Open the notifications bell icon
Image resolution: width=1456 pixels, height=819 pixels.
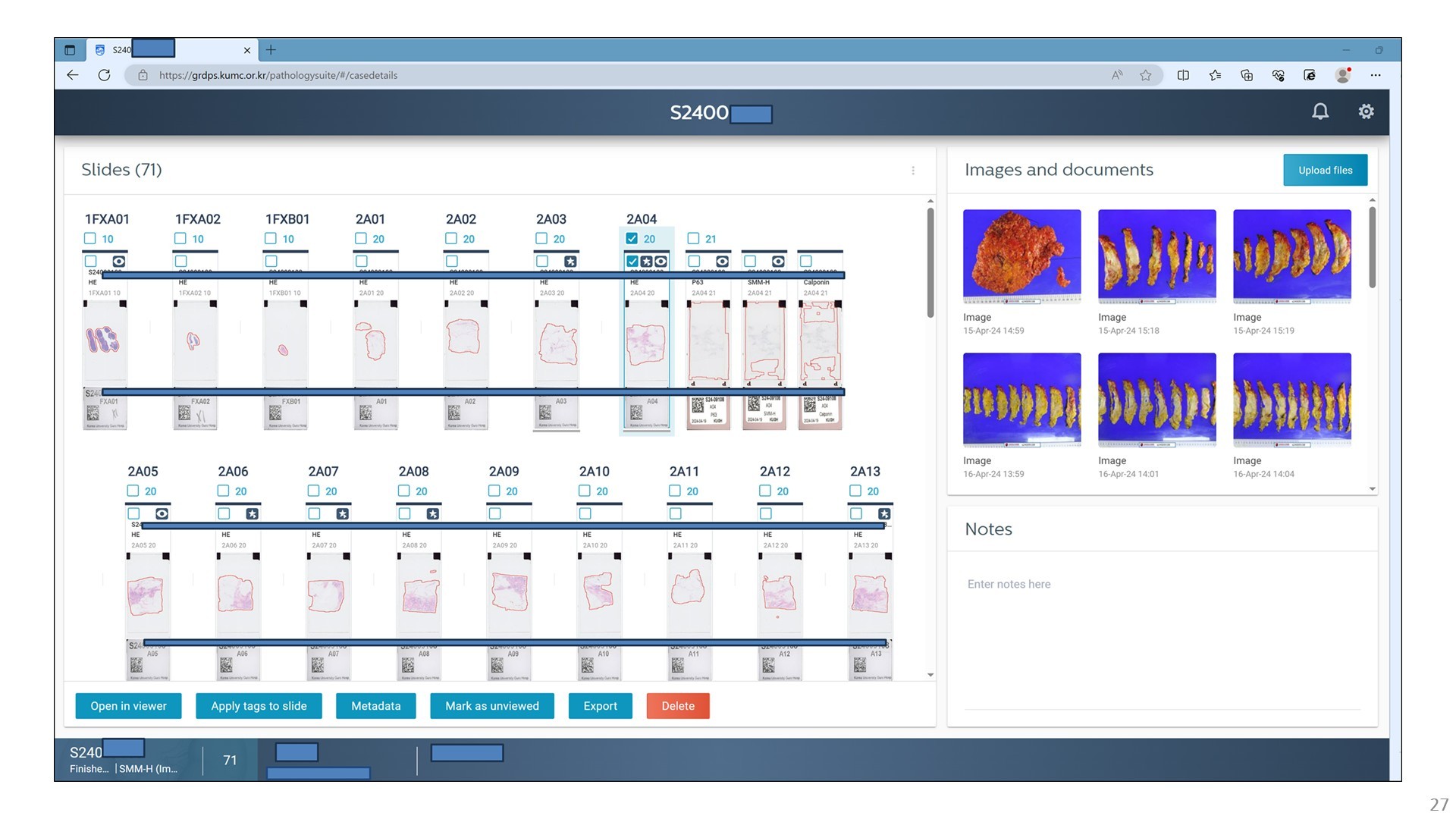[x=1320, y=111]
